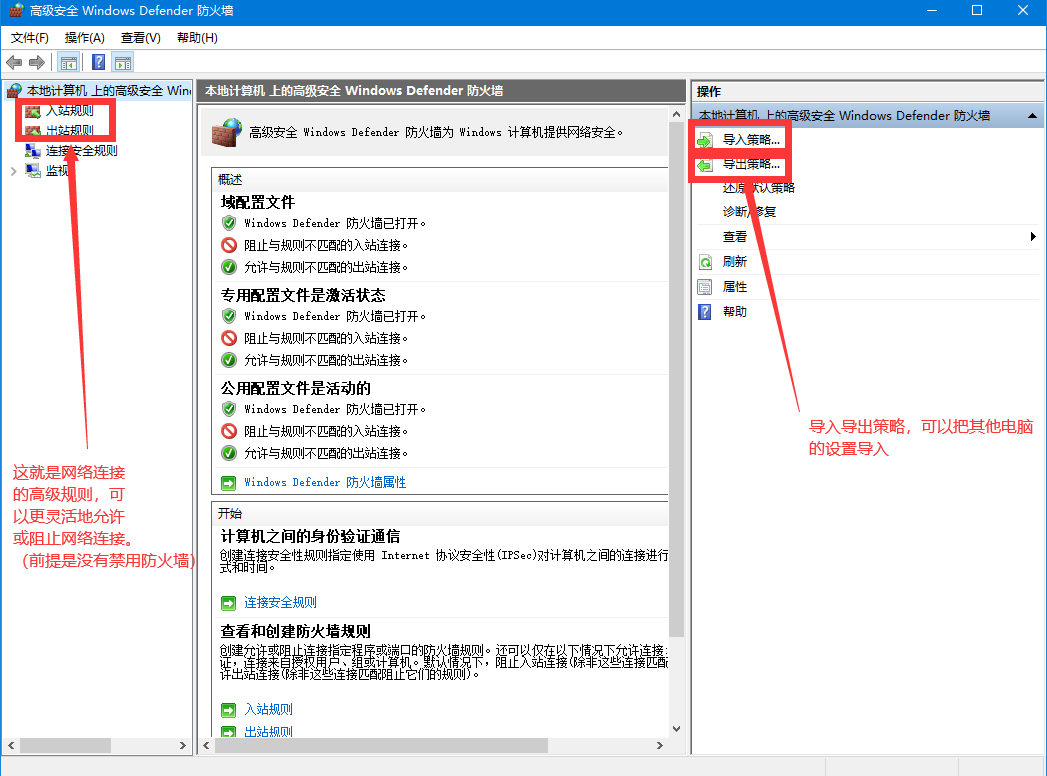Open the 查看(V) menu

click(x=141, y=38)
